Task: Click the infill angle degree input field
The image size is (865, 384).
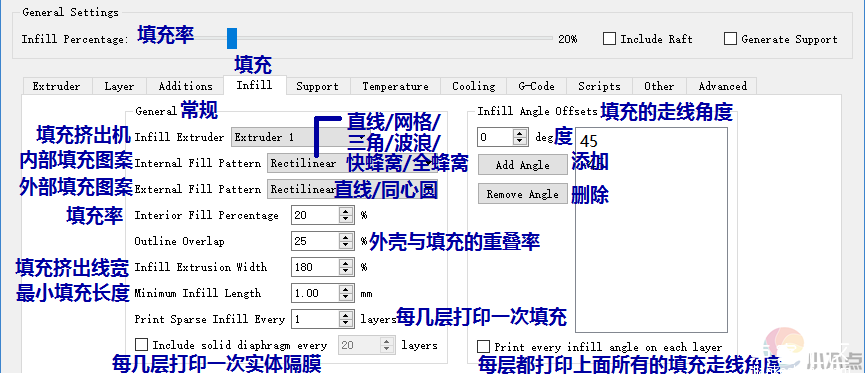Action: 495,137
